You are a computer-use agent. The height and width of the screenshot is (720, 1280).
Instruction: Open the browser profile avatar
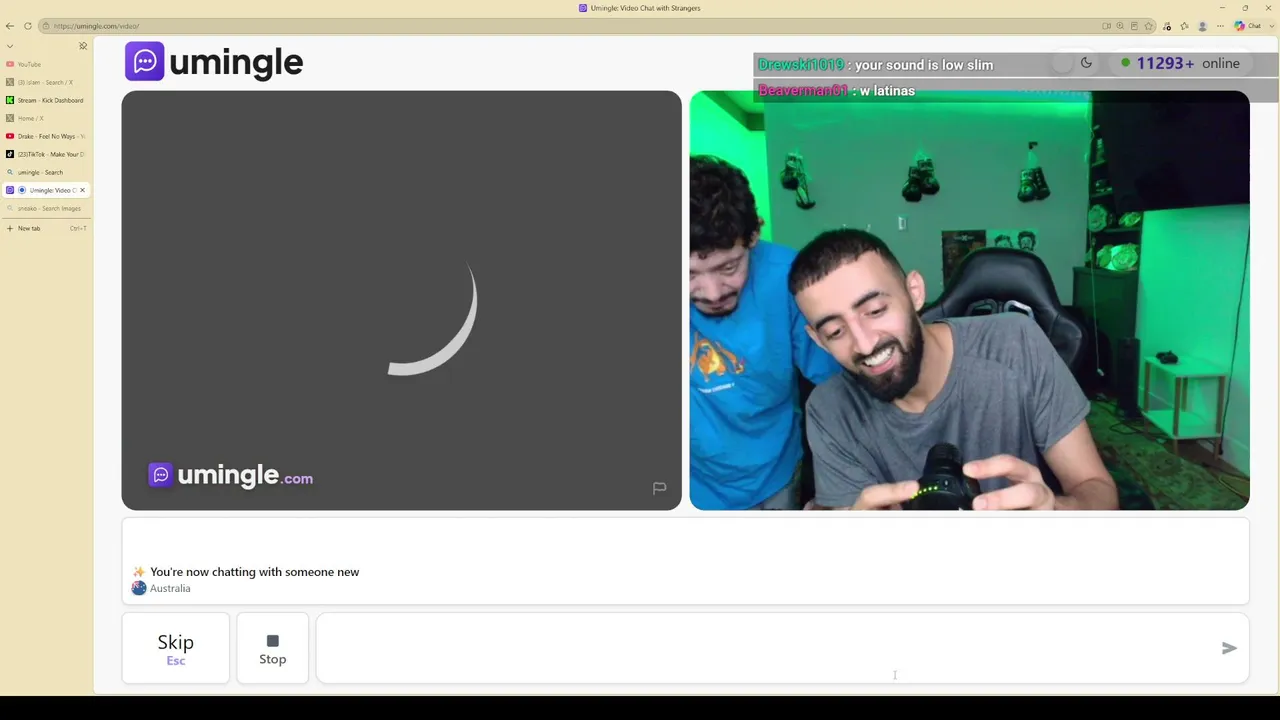1202,26
